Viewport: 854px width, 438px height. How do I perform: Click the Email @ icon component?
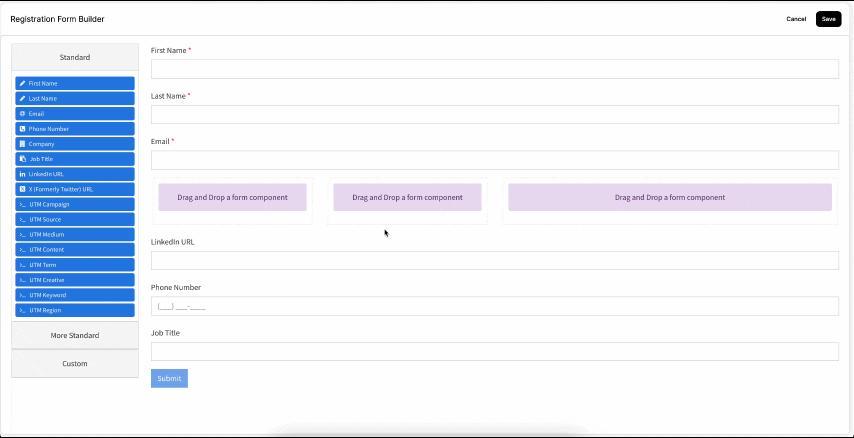pos(74,114)
